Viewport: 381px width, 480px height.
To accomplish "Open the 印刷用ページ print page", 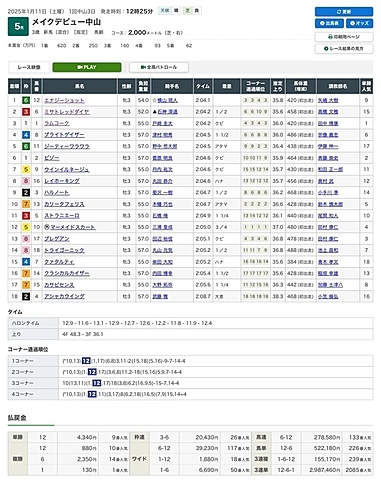I will (344, 37).
